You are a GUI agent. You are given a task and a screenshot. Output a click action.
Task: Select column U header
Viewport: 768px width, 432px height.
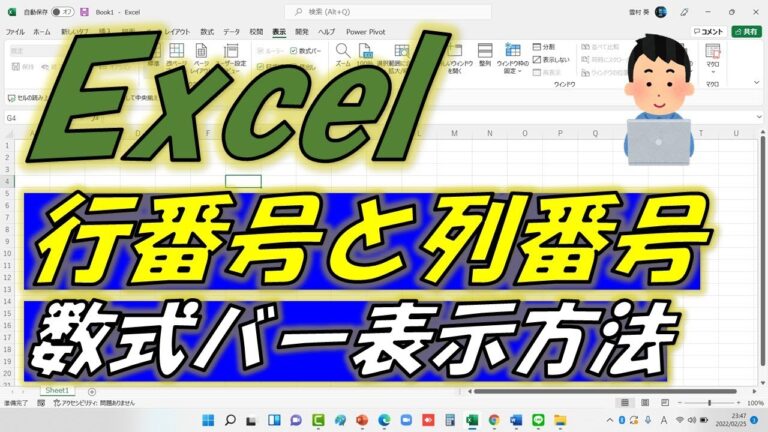736,133
